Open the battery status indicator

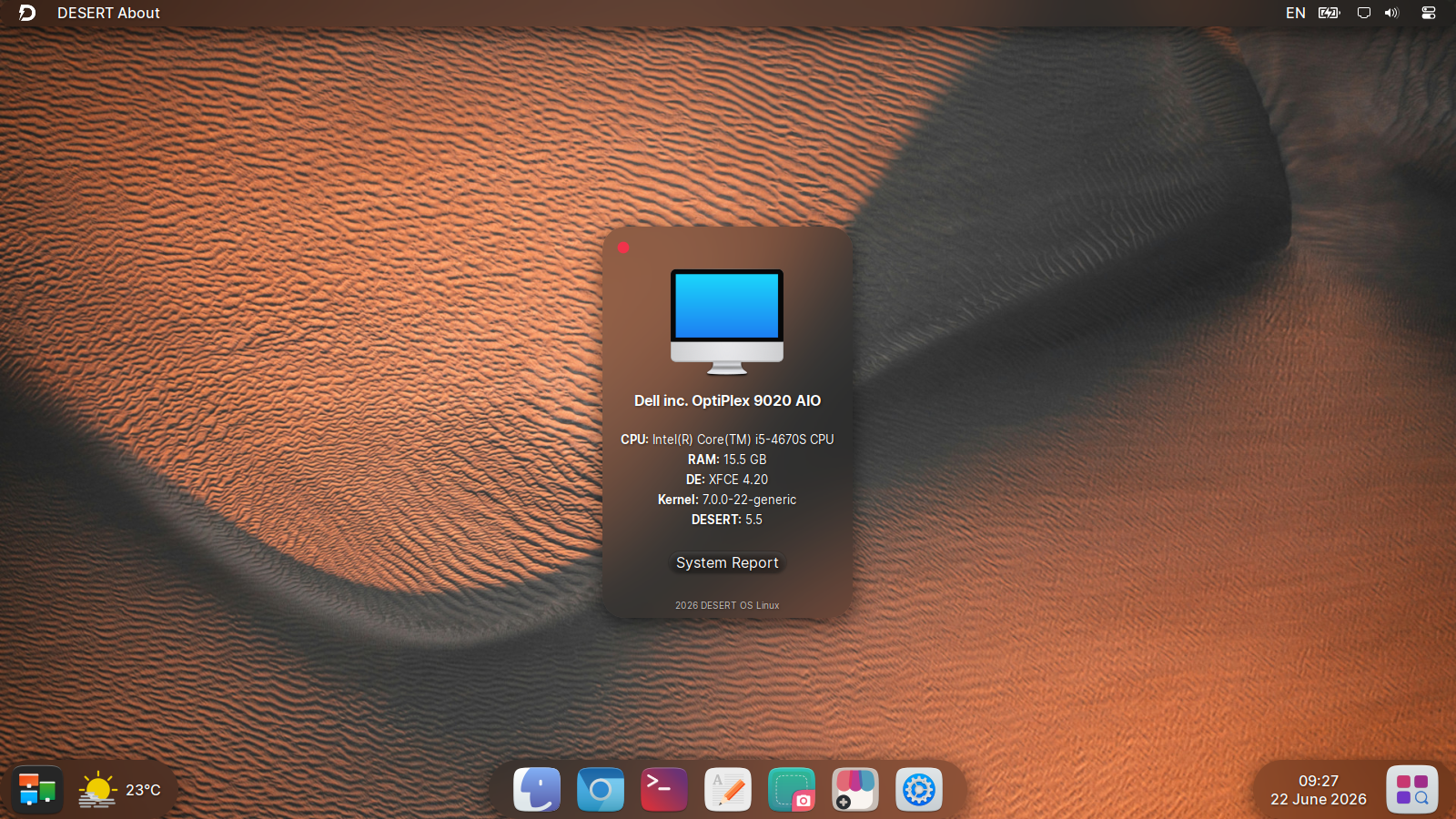pos(1330,13)
